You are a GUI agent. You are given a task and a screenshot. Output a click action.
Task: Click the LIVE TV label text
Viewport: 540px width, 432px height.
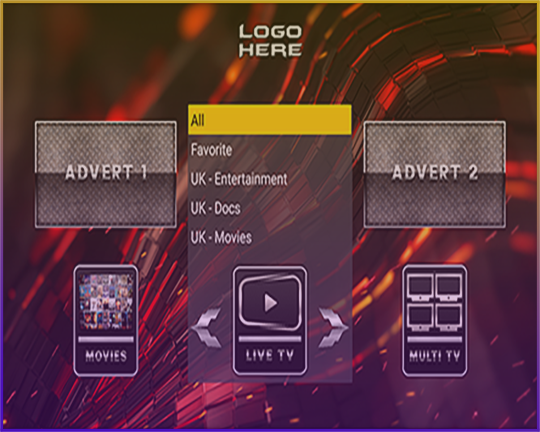point(270,356)
